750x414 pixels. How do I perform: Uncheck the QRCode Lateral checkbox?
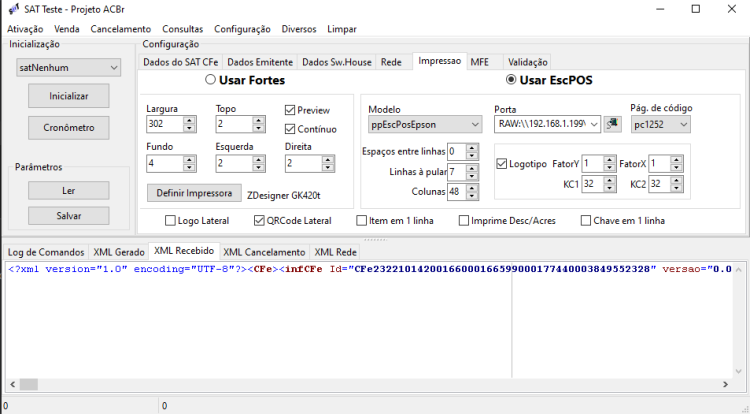[x=259, y=220]
